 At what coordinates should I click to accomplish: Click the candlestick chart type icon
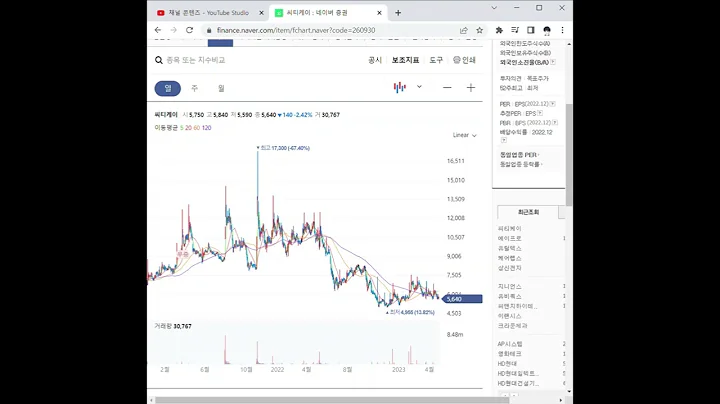click(399, 87)
